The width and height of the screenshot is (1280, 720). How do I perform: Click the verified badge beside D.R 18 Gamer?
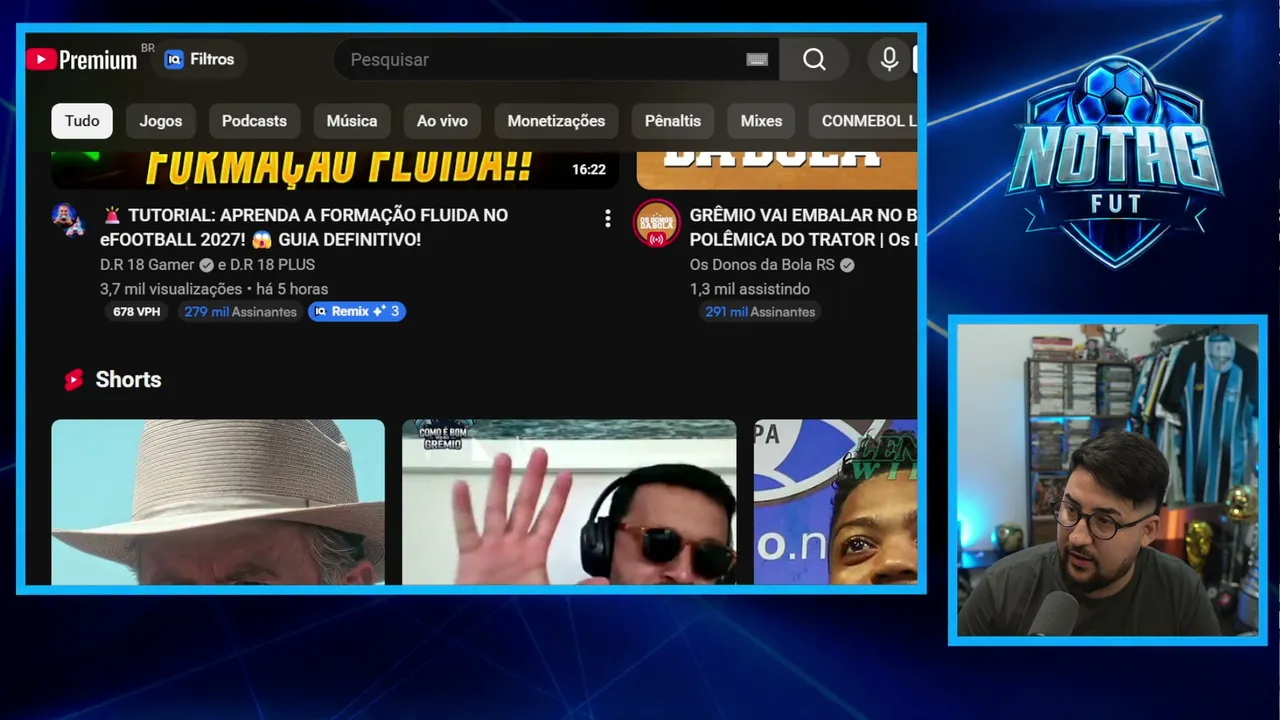pyautogui.click(x=206, y=265)
